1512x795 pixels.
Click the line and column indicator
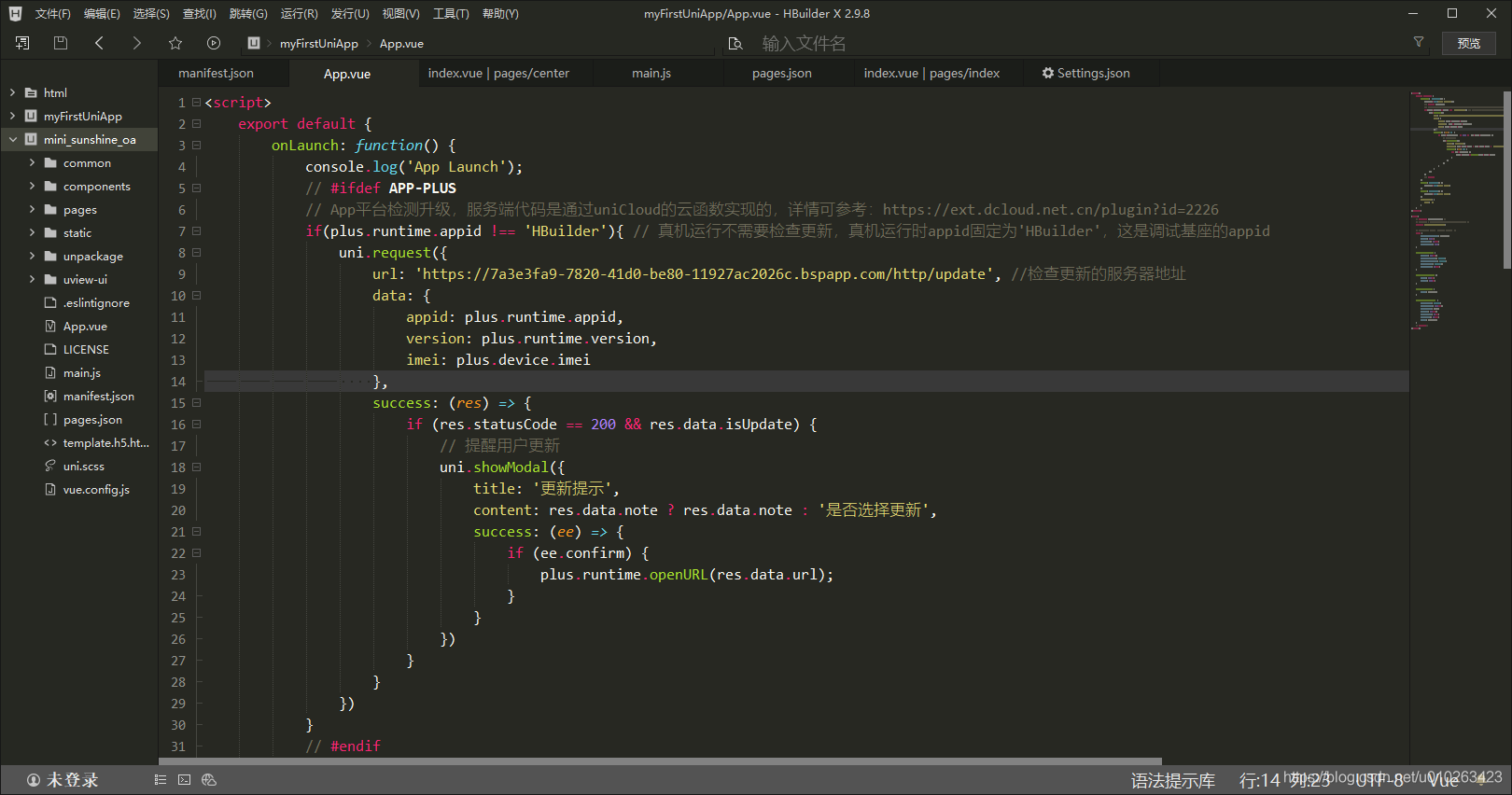(x=1284, y=781)
